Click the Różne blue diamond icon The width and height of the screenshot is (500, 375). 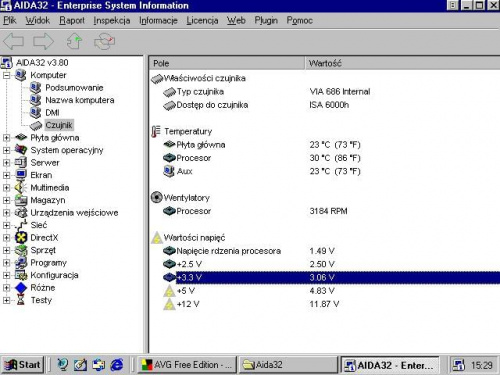click(21, 288)
